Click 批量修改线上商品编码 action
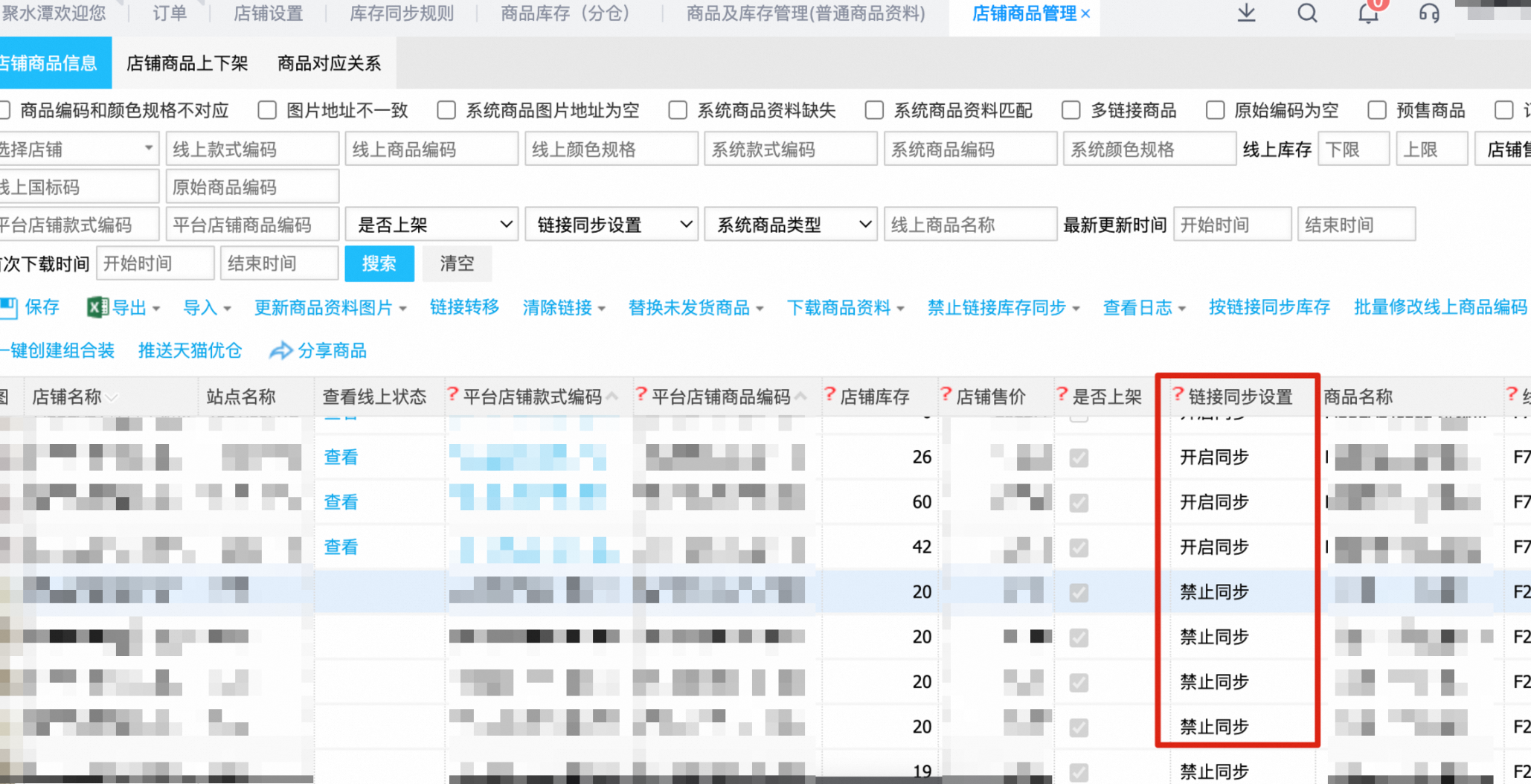The height and width of the screenshot is (784, 1531). click(x=1440, y=307)
